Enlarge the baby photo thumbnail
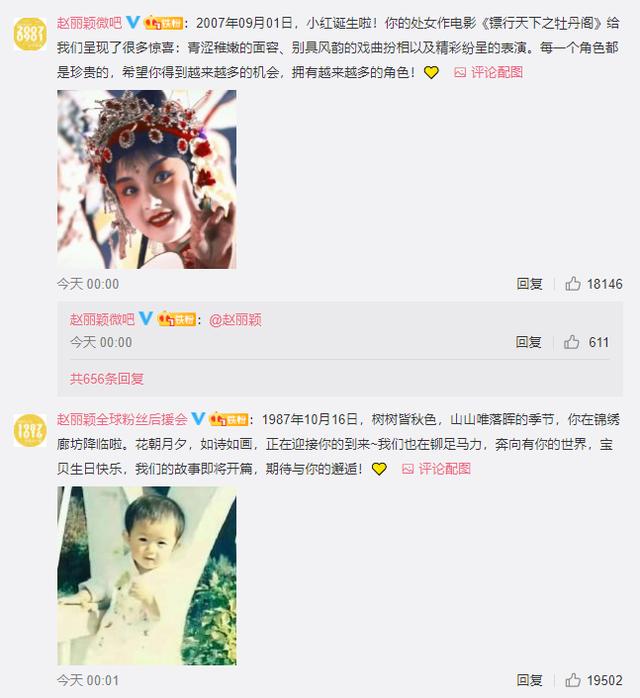 point(147,576)
